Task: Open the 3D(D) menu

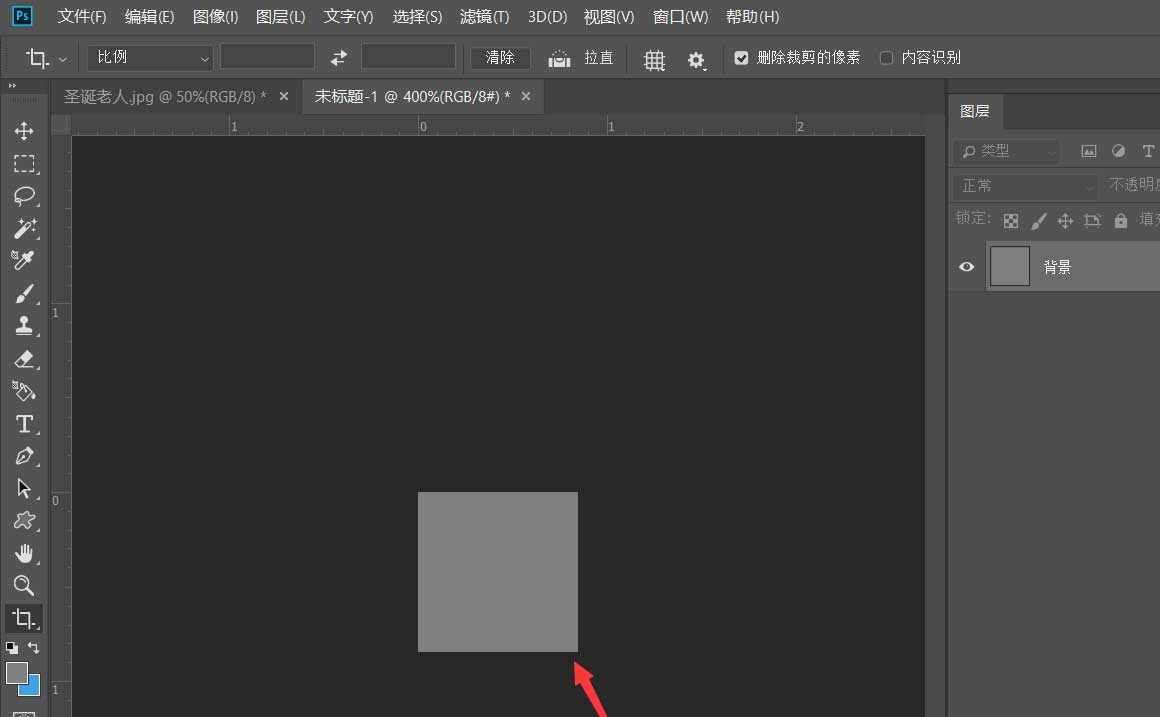Action: pyautogui.click(x=547, y=16)
